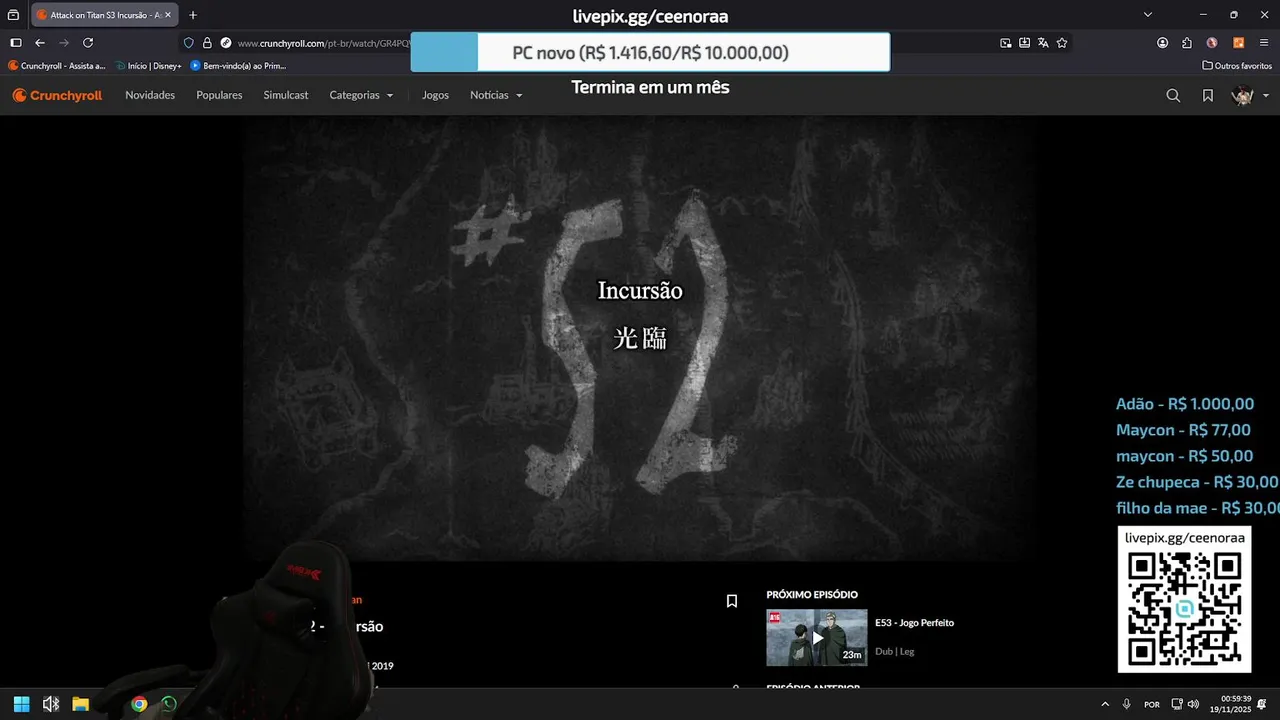Open the list all tabs chevron
The height and width of the screenshot is (720, 1280).
pos(1148,15)
